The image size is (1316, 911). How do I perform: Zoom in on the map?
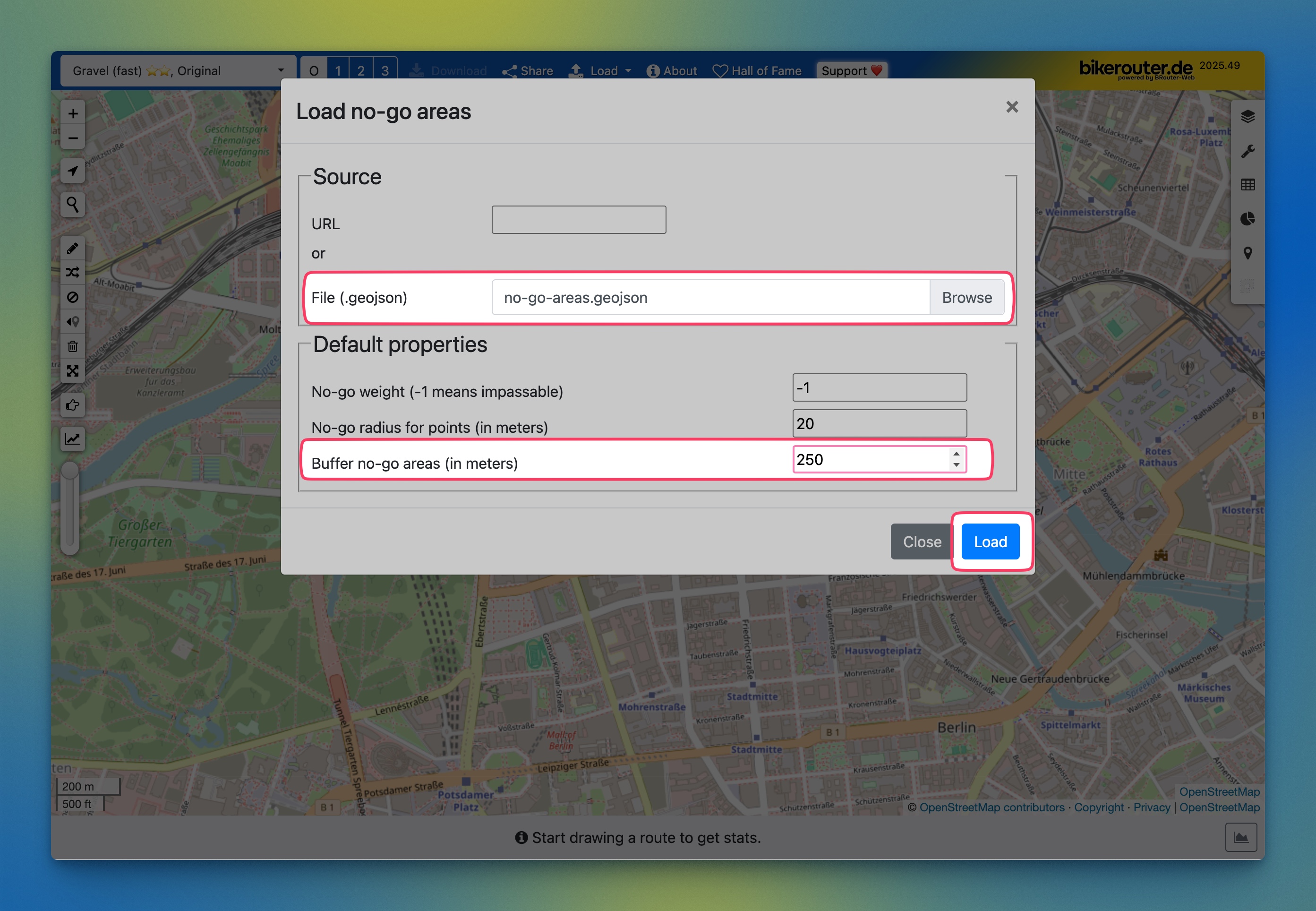72,113
